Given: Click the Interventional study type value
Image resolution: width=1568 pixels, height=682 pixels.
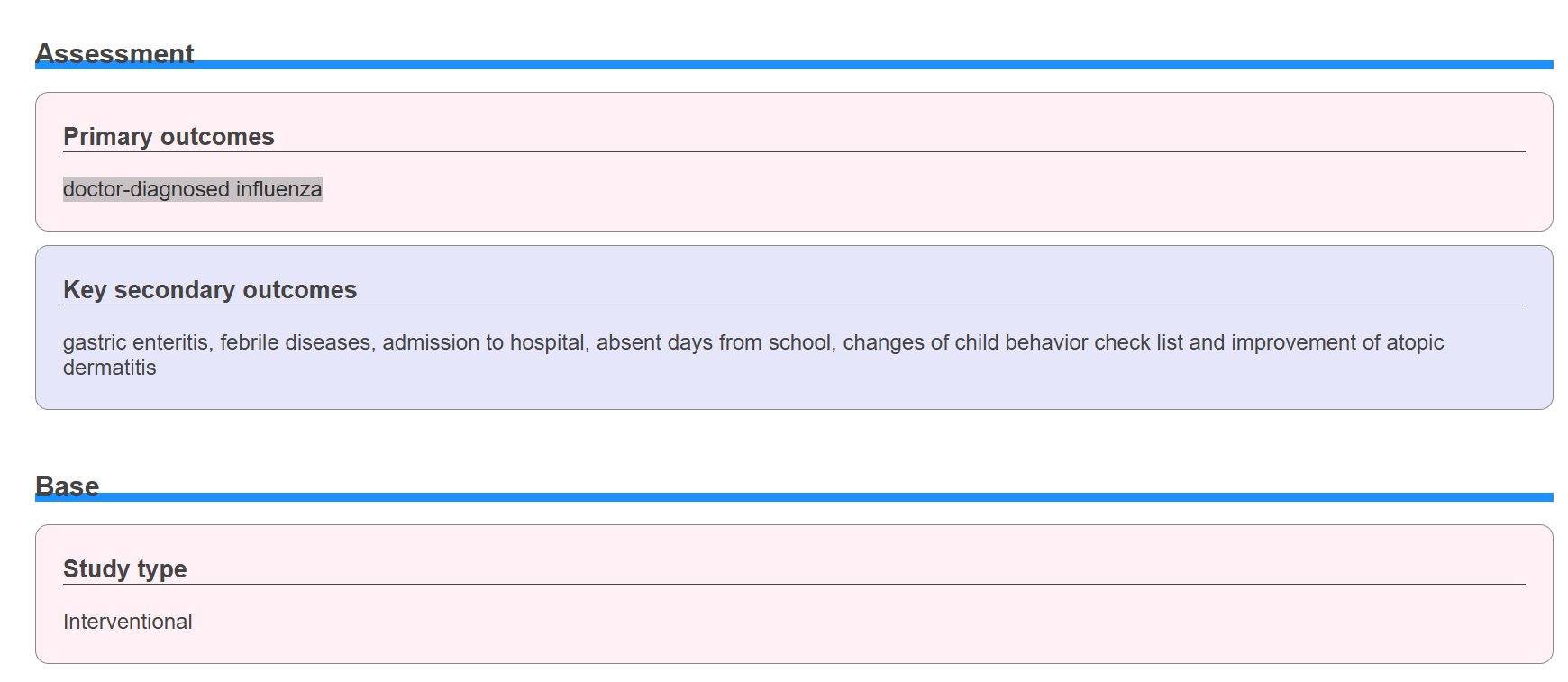Looking at the screenshot, I should pos(128,622).
